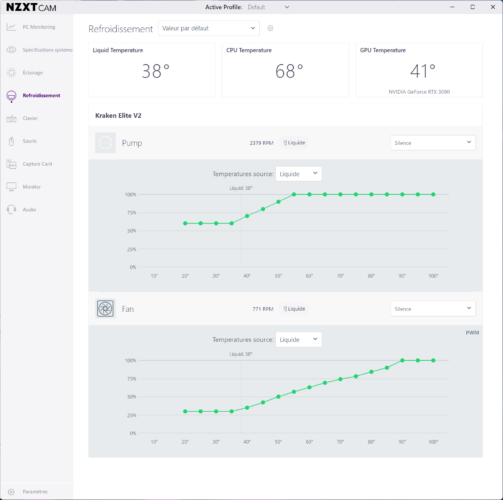Open Paramètres settings label
The image size is (503, 500).
point(35,492)
